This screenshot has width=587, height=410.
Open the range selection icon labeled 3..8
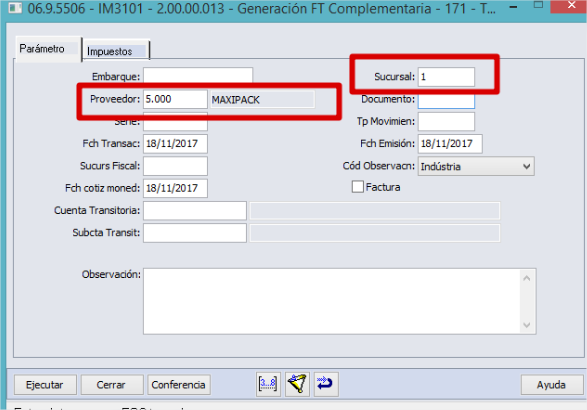coord(268,384)
